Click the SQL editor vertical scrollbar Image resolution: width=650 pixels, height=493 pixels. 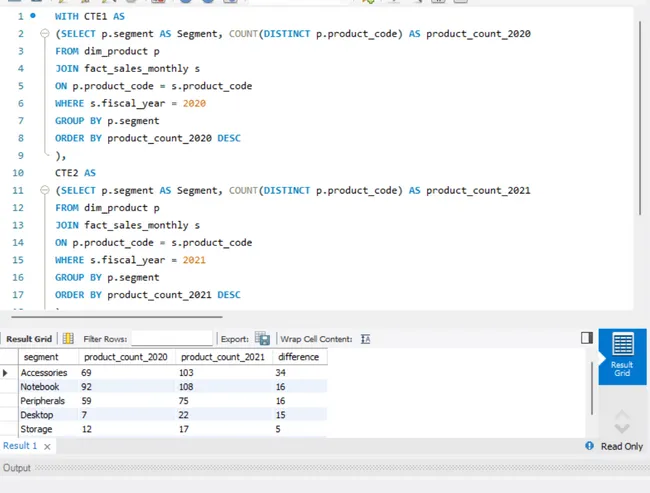pyautogui.click(x=640, y=118)
